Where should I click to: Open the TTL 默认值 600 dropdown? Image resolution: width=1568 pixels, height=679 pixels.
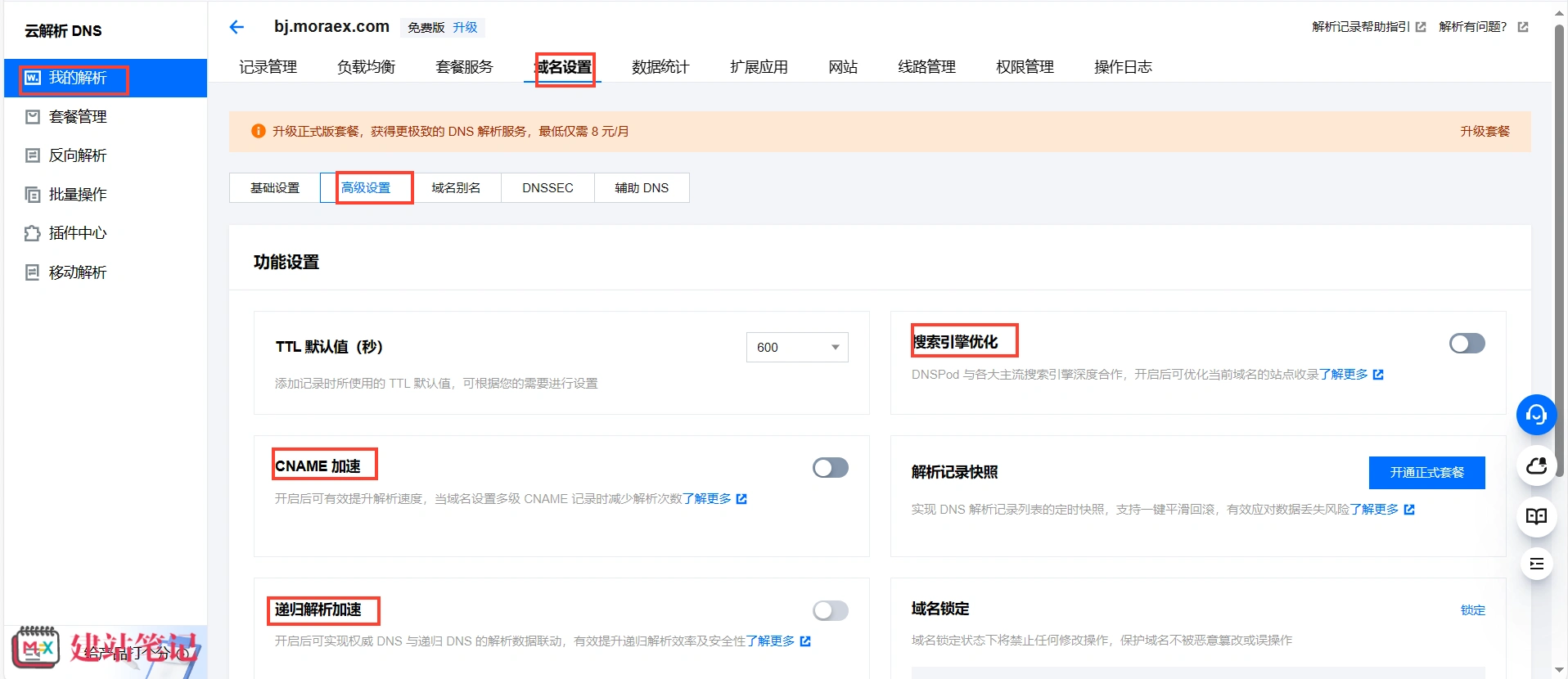pos(797,347)
